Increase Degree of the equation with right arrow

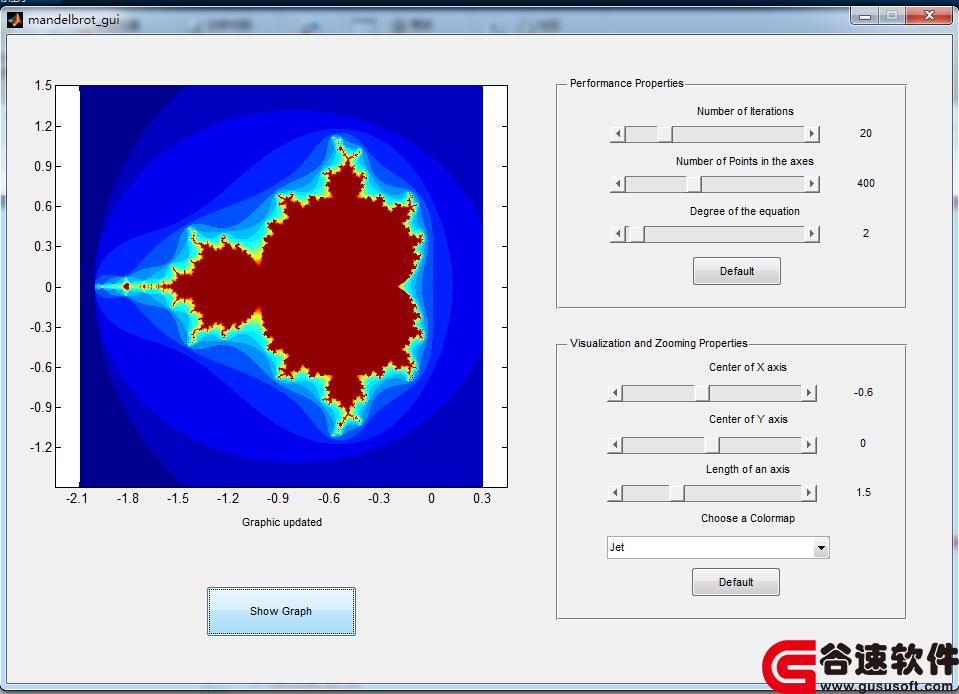(x=812, y=234)
